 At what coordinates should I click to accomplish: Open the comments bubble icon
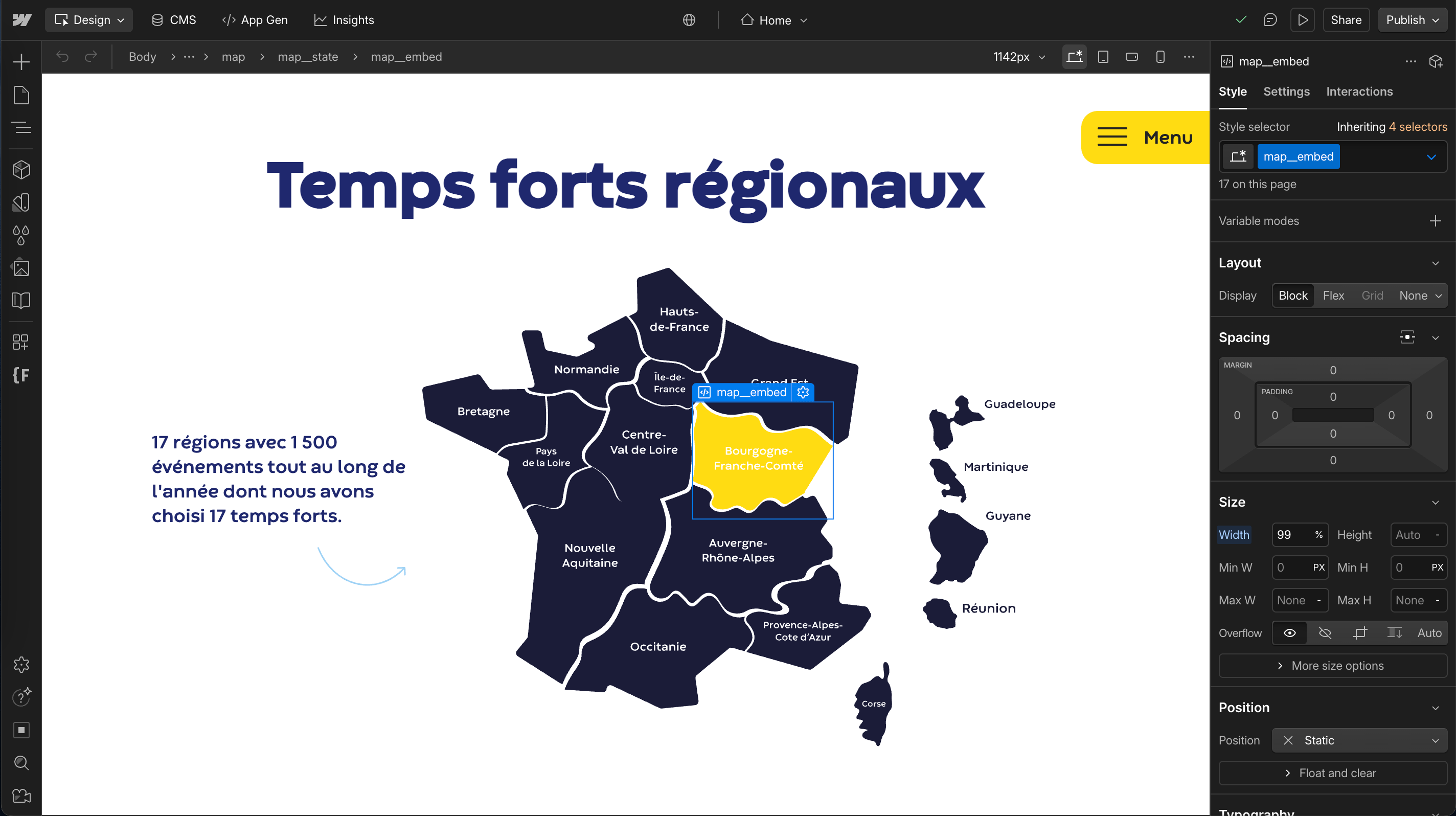pyautogui.click(x=1269, y=20)
